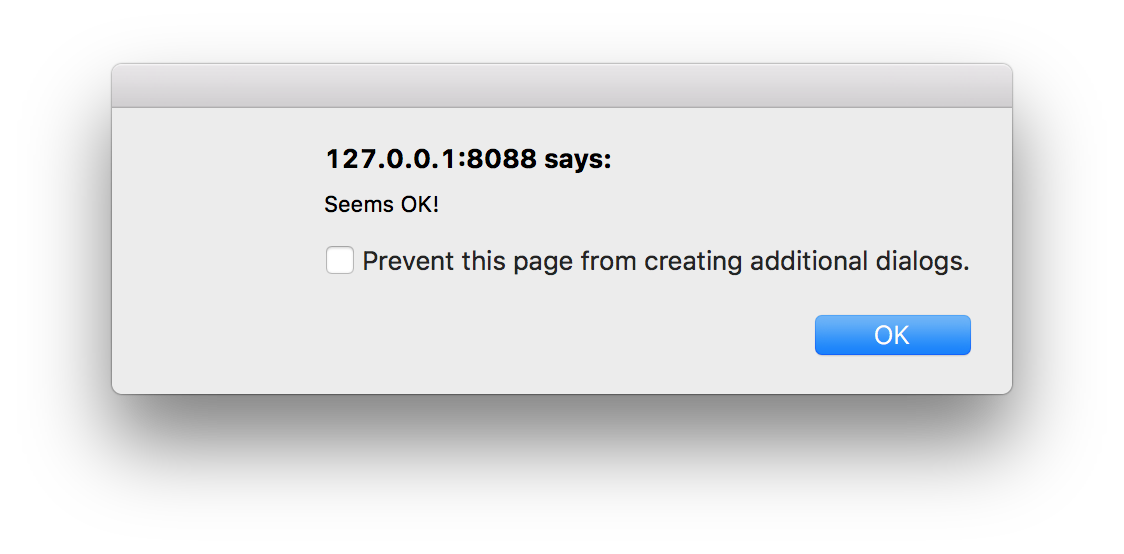Click the blue OK button
This screenshot has height=554, width=1124.
892,335
